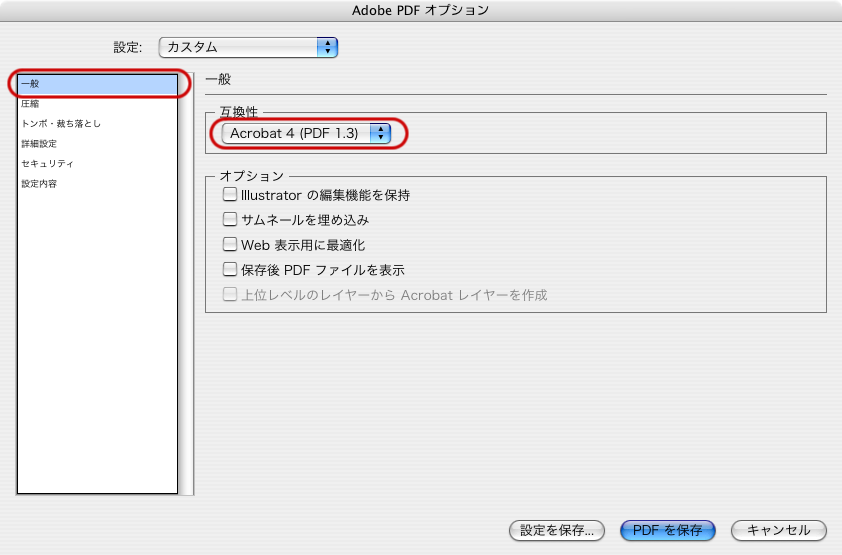Image resolution: width=842 pixels, height=555 pixels.
Task: Check 保存後 PDF ファイルを表示 option
Action: 230,269
